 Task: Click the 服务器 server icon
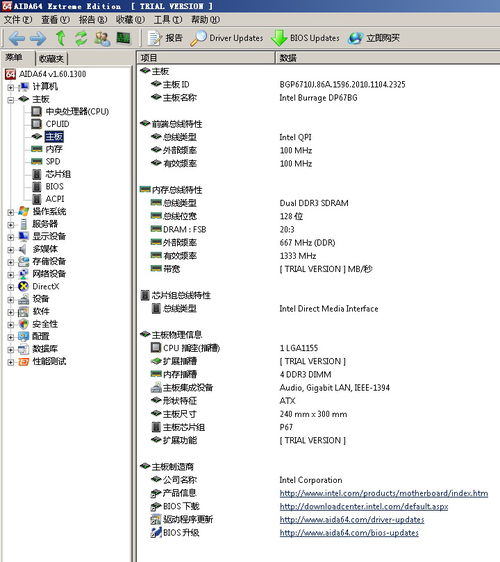pyautogui.click(x=24, y=224)
